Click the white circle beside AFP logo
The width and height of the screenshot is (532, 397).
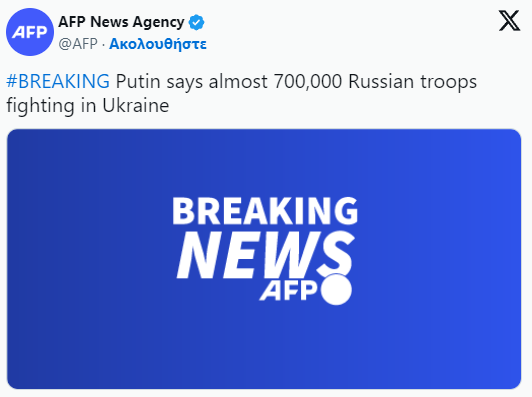point(336,289)
